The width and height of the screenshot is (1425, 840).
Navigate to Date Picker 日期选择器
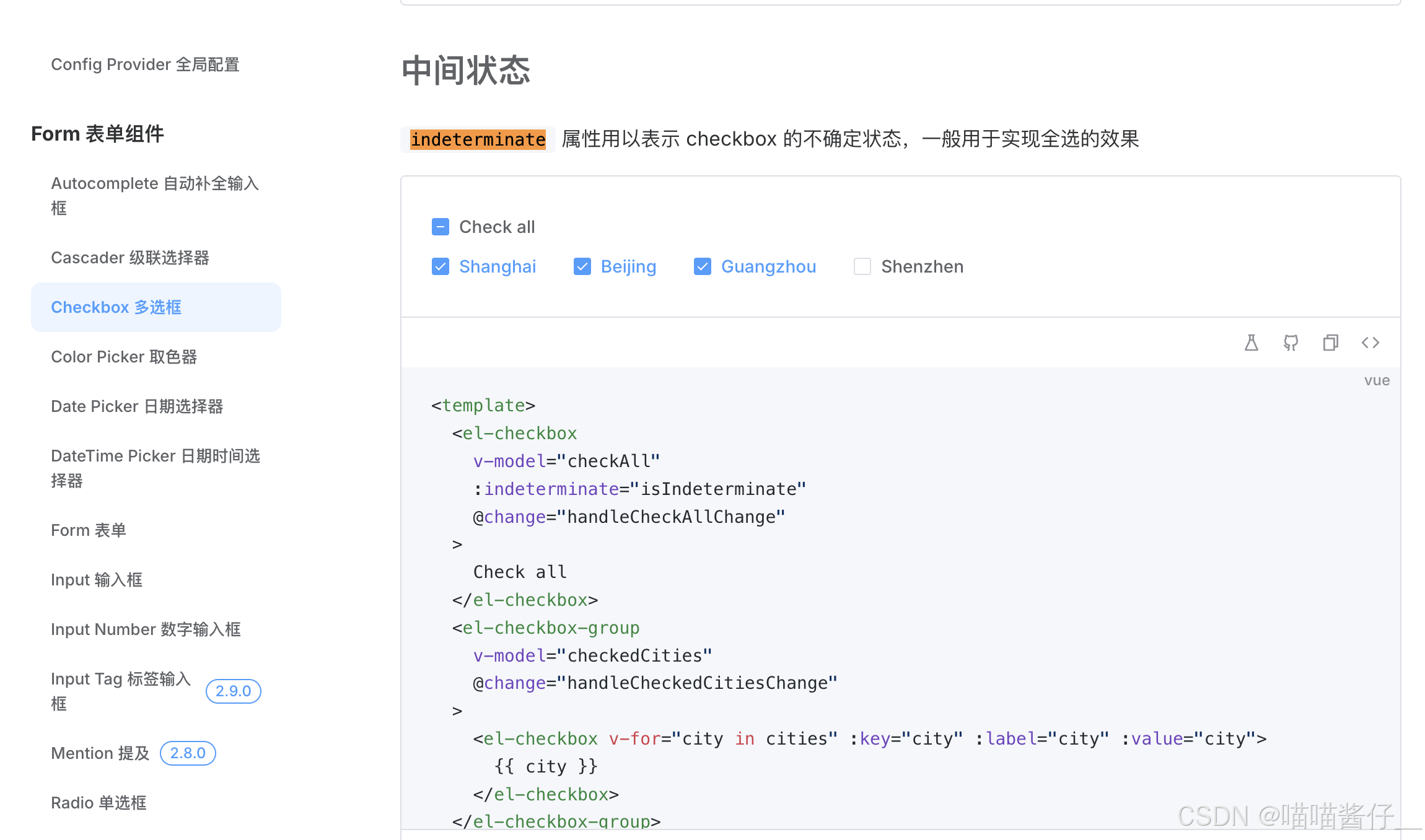[137, 406]
